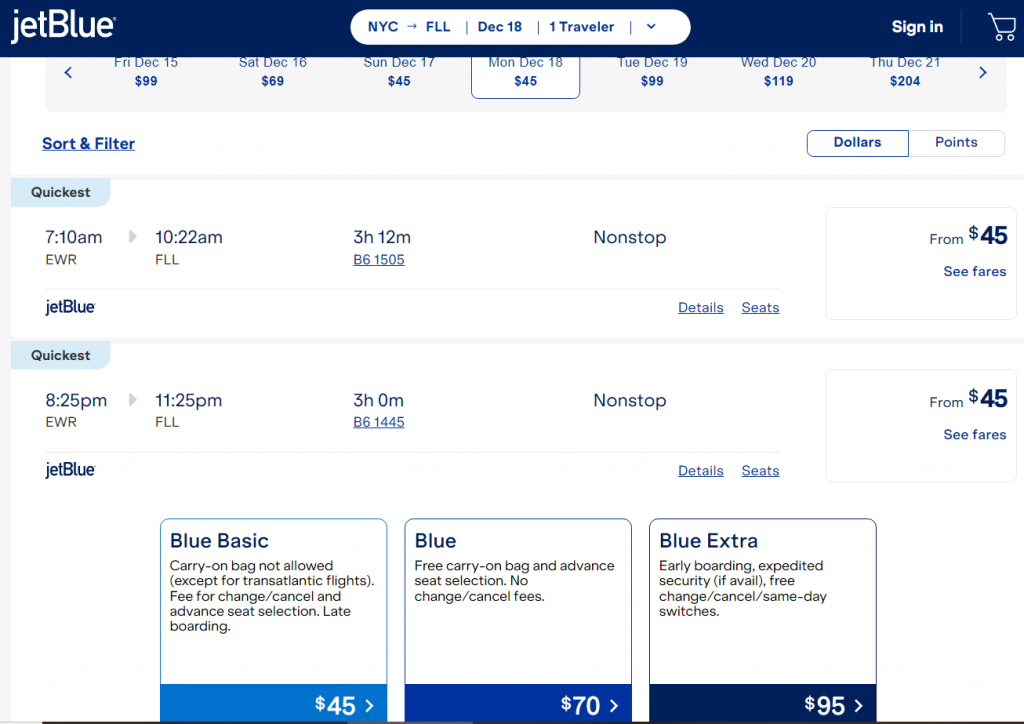Screen dimensions: 1024x724
Task: Click Sign in at the top right
Action: coord(917,27)
